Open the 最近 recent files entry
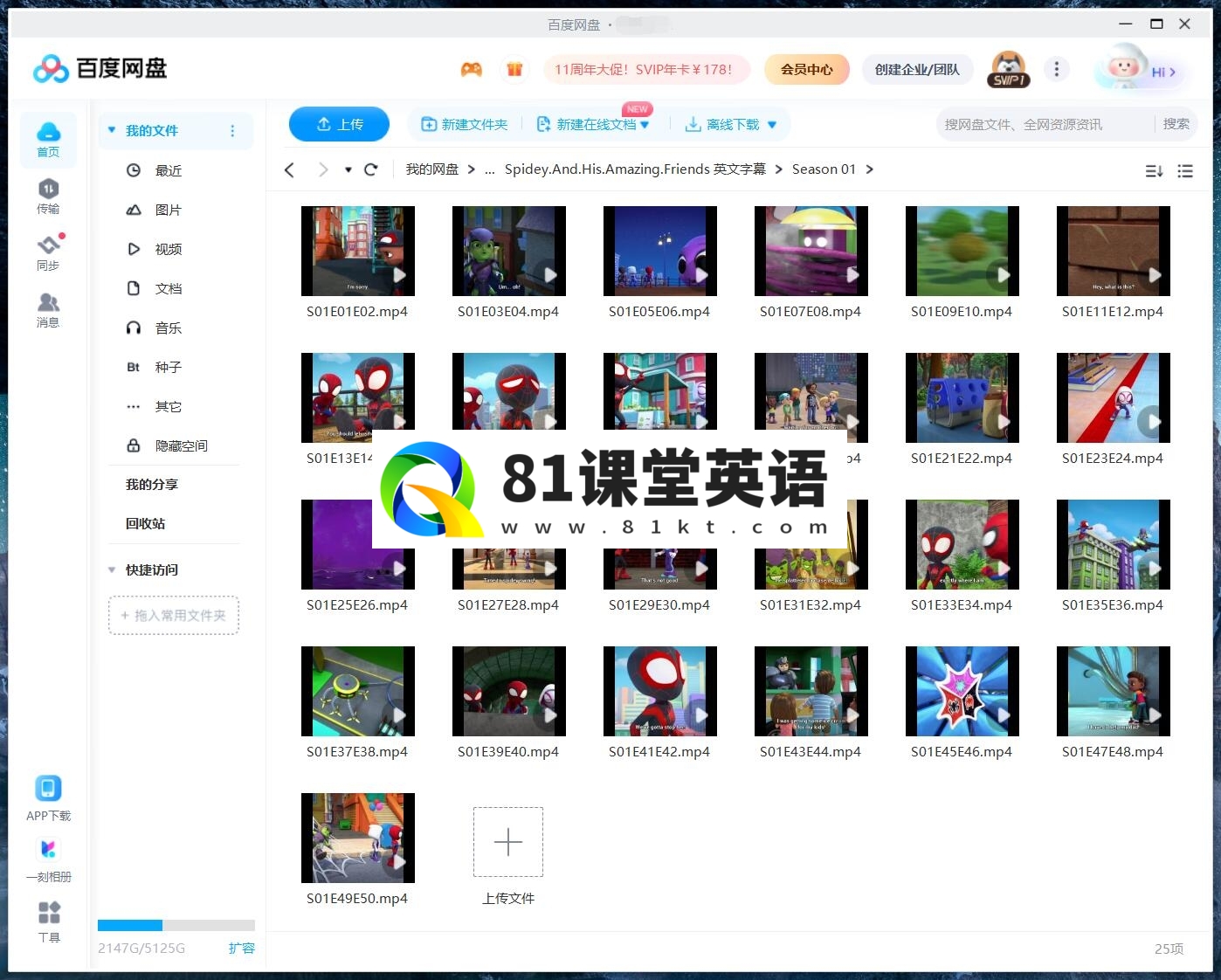Image resolution: width=1221 pixels, height=980 pixels. click(x=169, y=170)
